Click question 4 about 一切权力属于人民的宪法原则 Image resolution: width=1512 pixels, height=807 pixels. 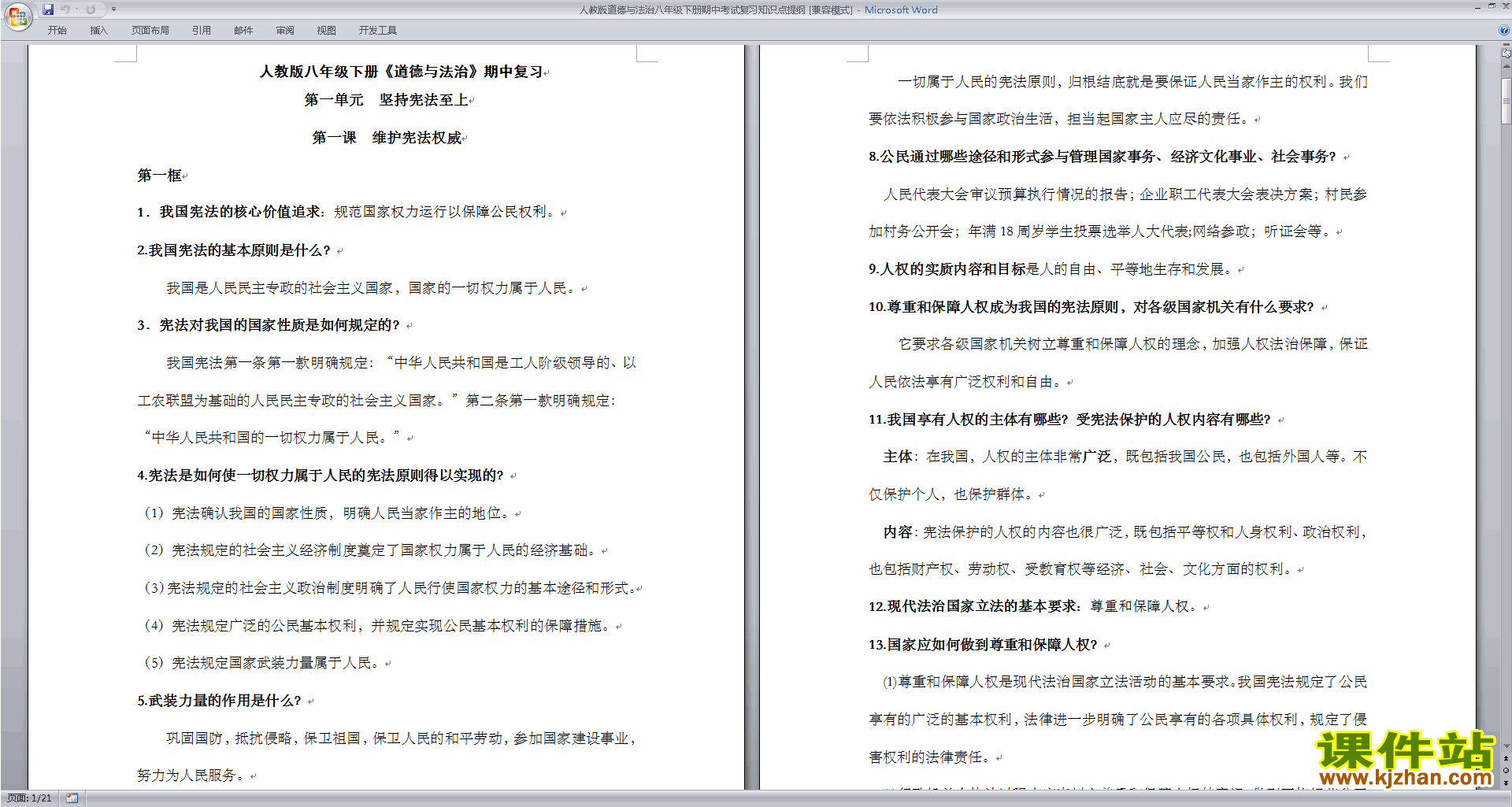(x=321, y=476)
